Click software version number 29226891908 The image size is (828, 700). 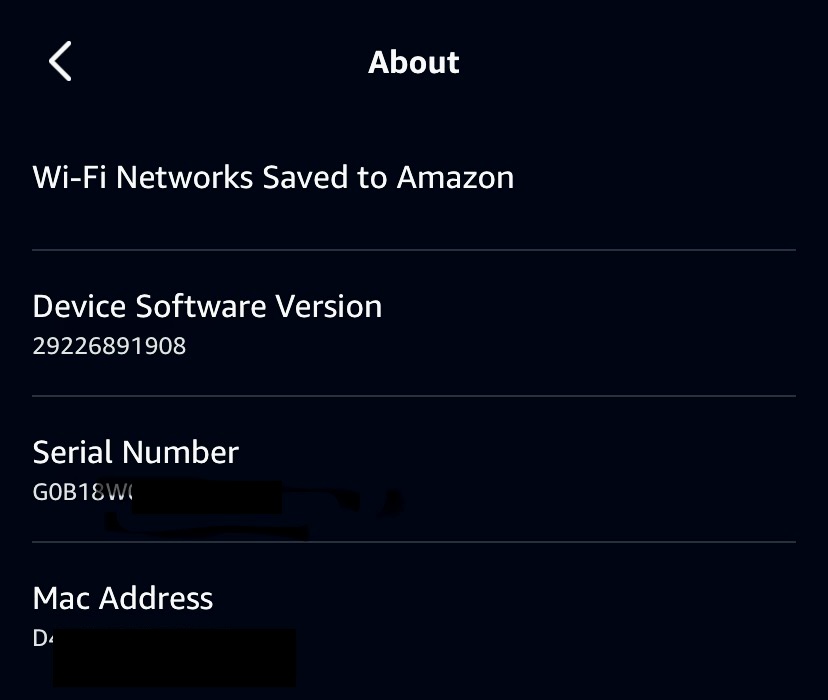click(x=109, y=346)
